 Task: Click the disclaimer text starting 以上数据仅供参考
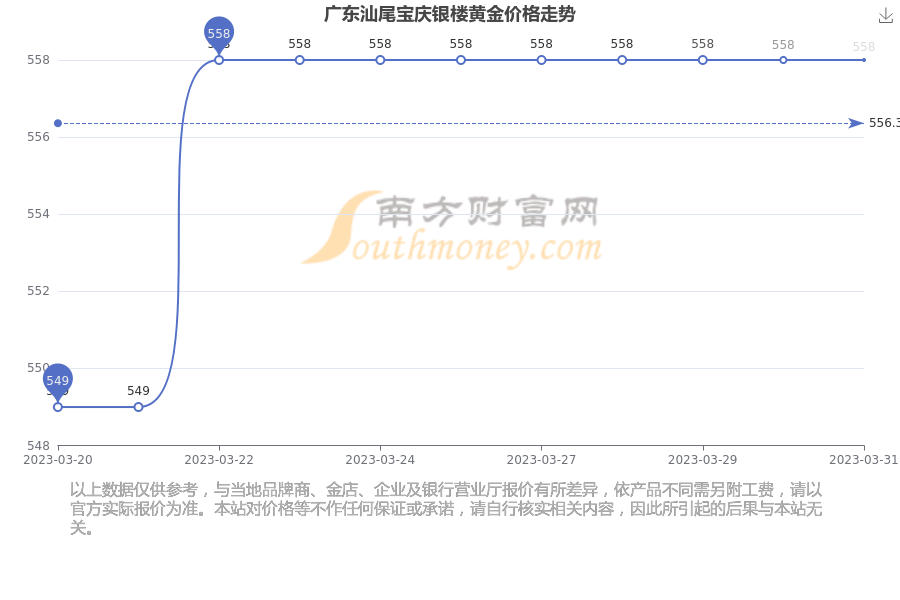(x=446, y=508)
